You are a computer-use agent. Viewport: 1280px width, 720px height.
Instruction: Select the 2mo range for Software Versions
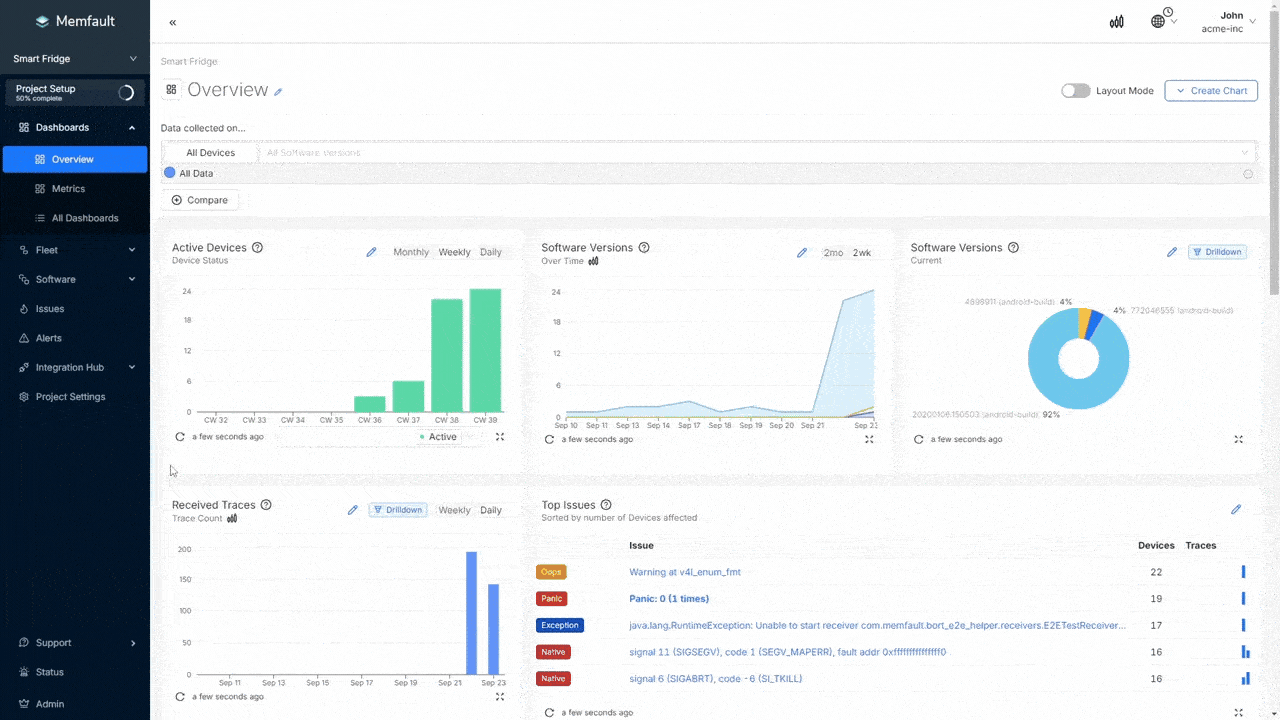[833, 253]
